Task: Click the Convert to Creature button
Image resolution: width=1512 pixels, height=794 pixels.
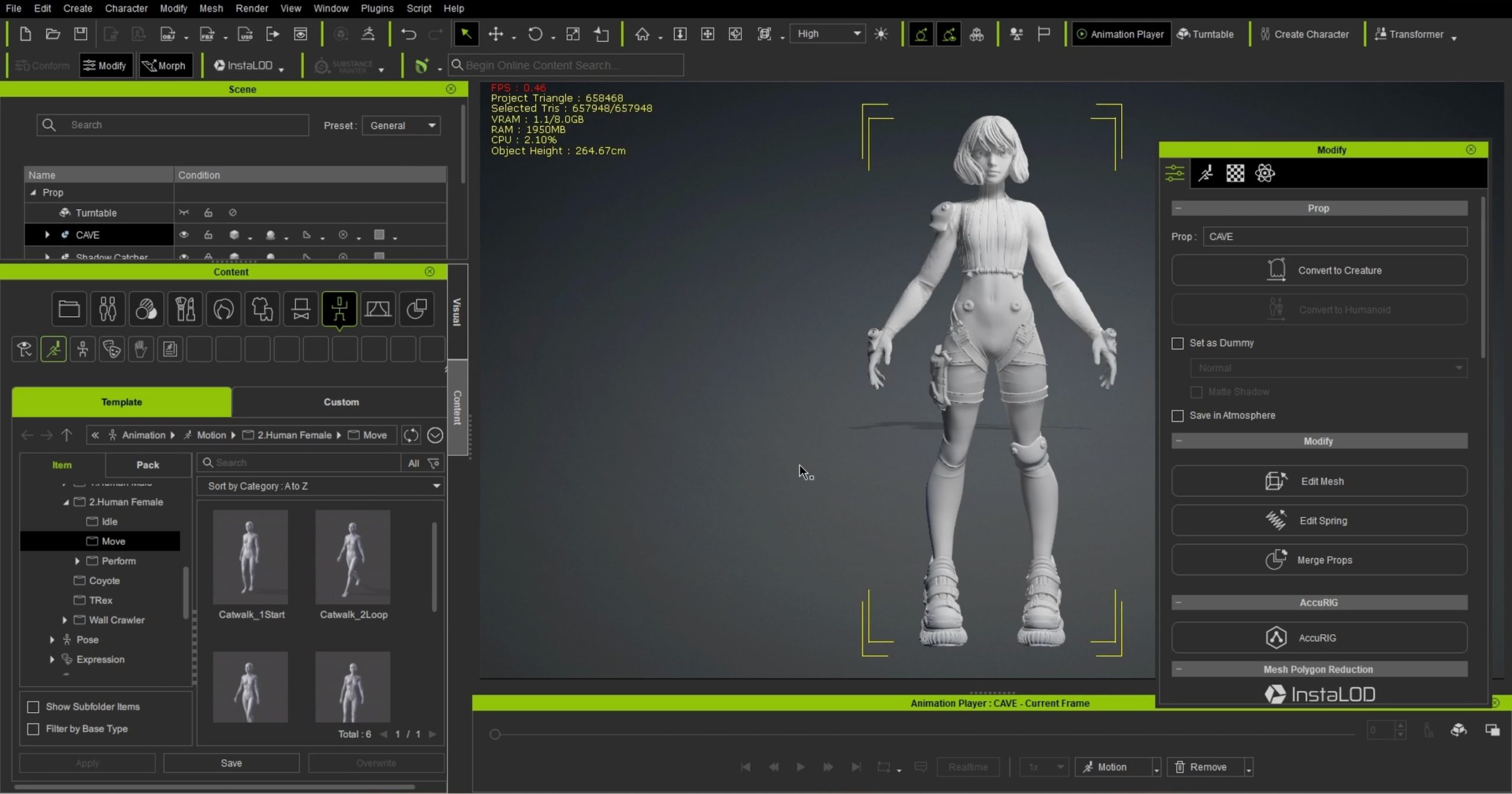Action: (x=1319, y=270)
